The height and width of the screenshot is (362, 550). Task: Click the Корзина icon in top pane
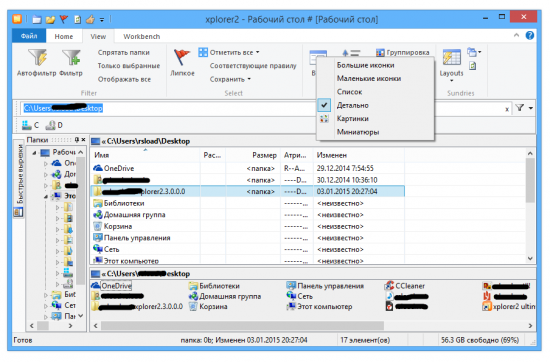98,226
